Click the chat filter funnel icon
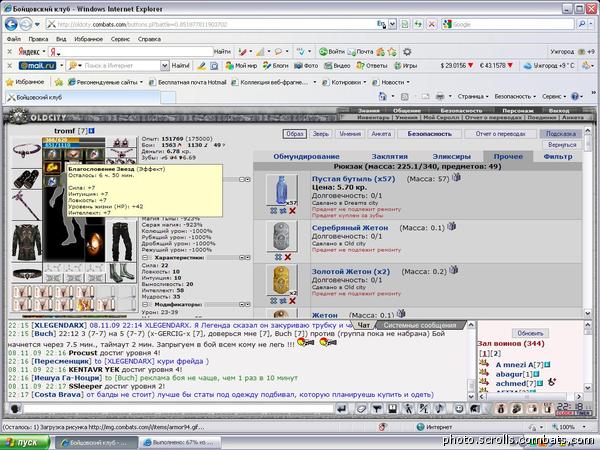600x450 pixels. [377, 409]
